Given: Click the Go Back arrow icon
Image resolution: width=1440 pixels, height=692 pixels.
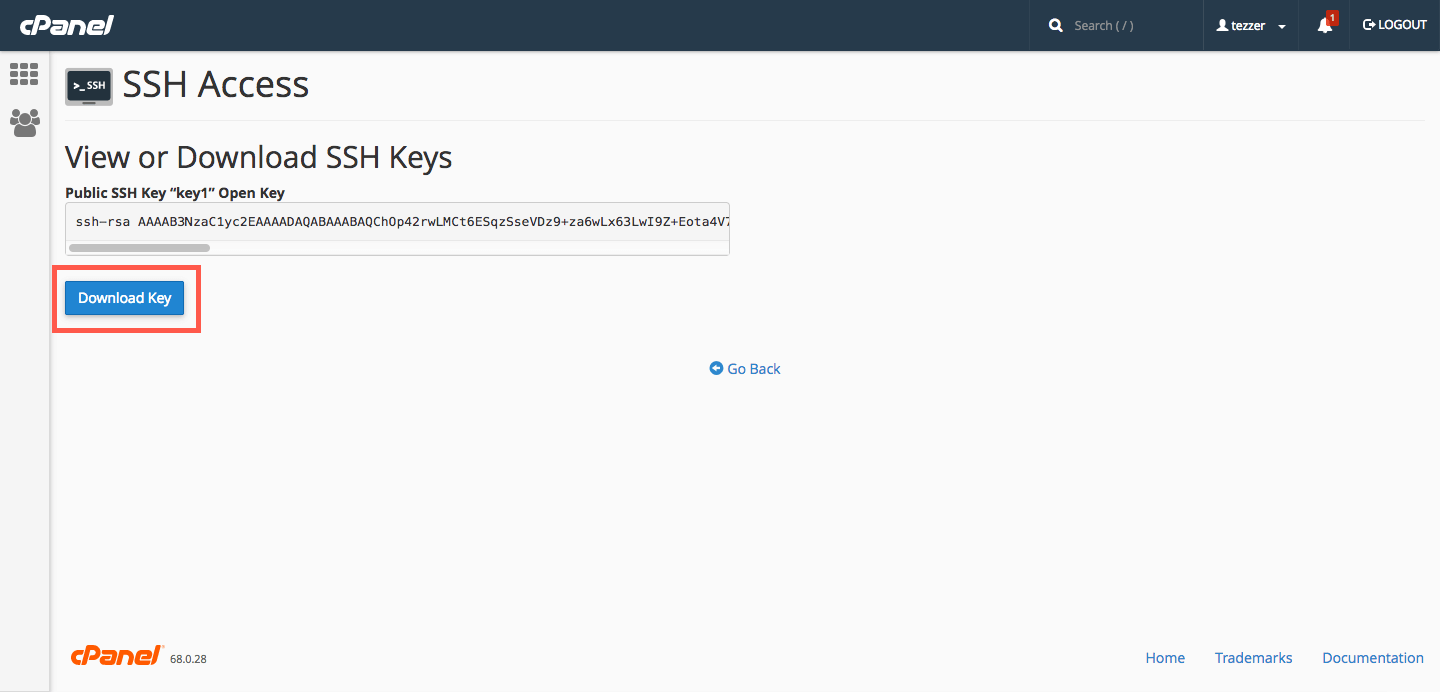Looking at the screenshot, I should click(x=716, y=368).
